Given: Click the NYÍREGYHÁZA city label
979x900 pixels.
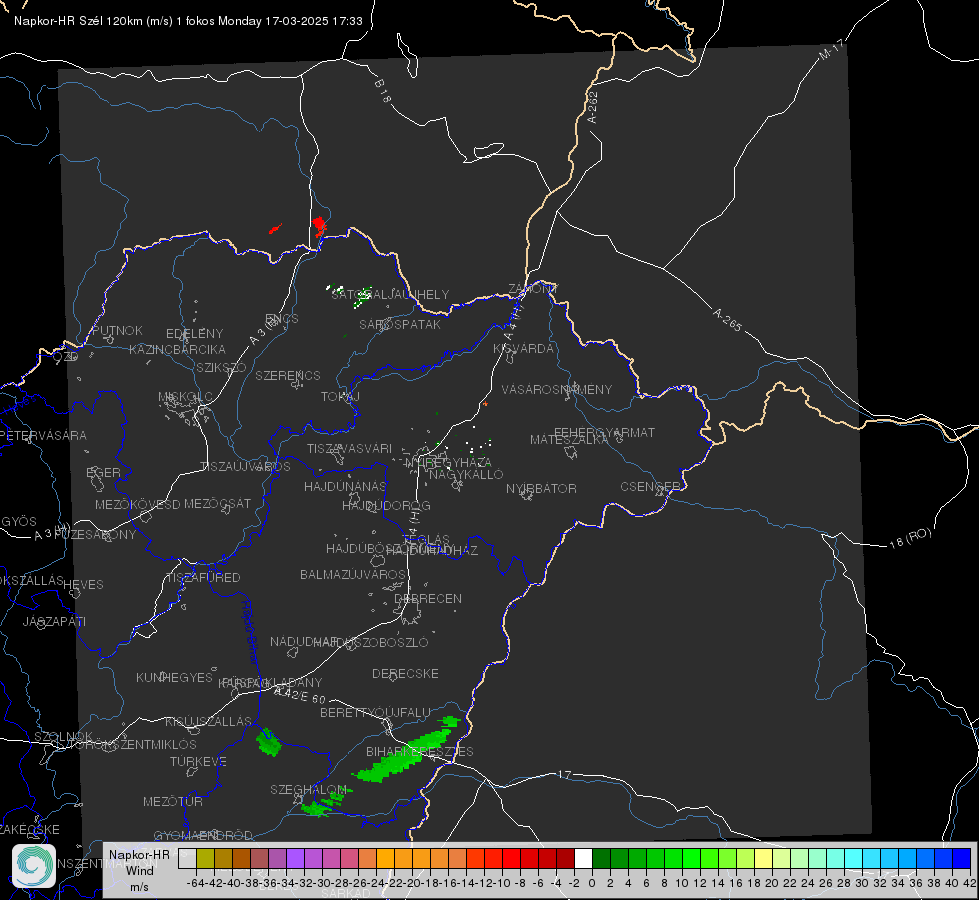Looking at the screenshot, I should pos(448,463).
